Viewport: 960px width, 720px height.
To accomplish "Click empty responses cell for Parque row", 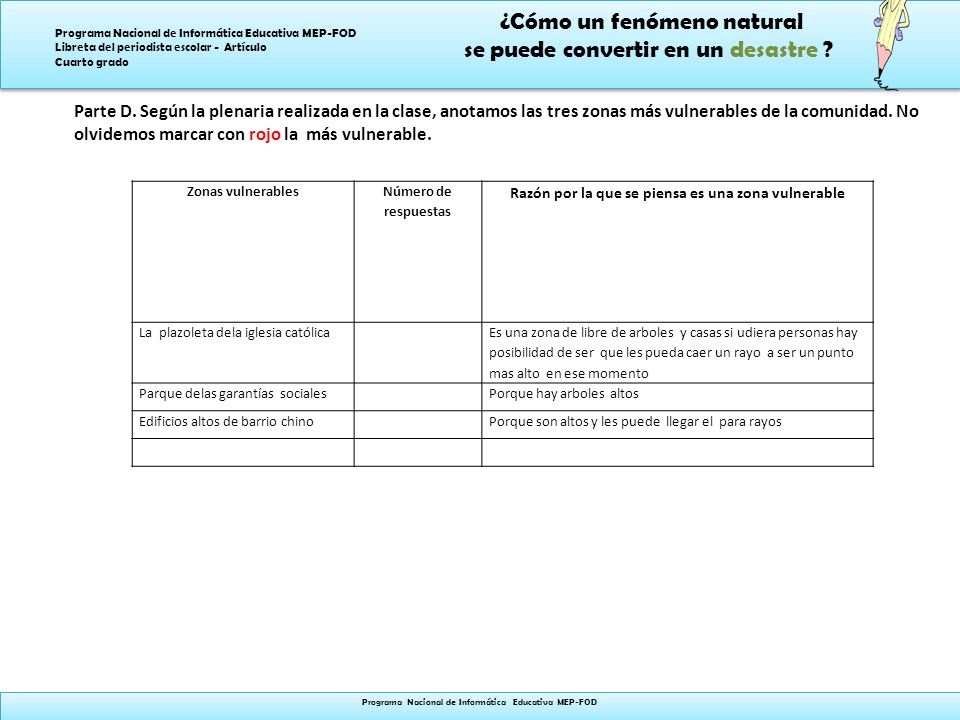I will tap(418, 397).
